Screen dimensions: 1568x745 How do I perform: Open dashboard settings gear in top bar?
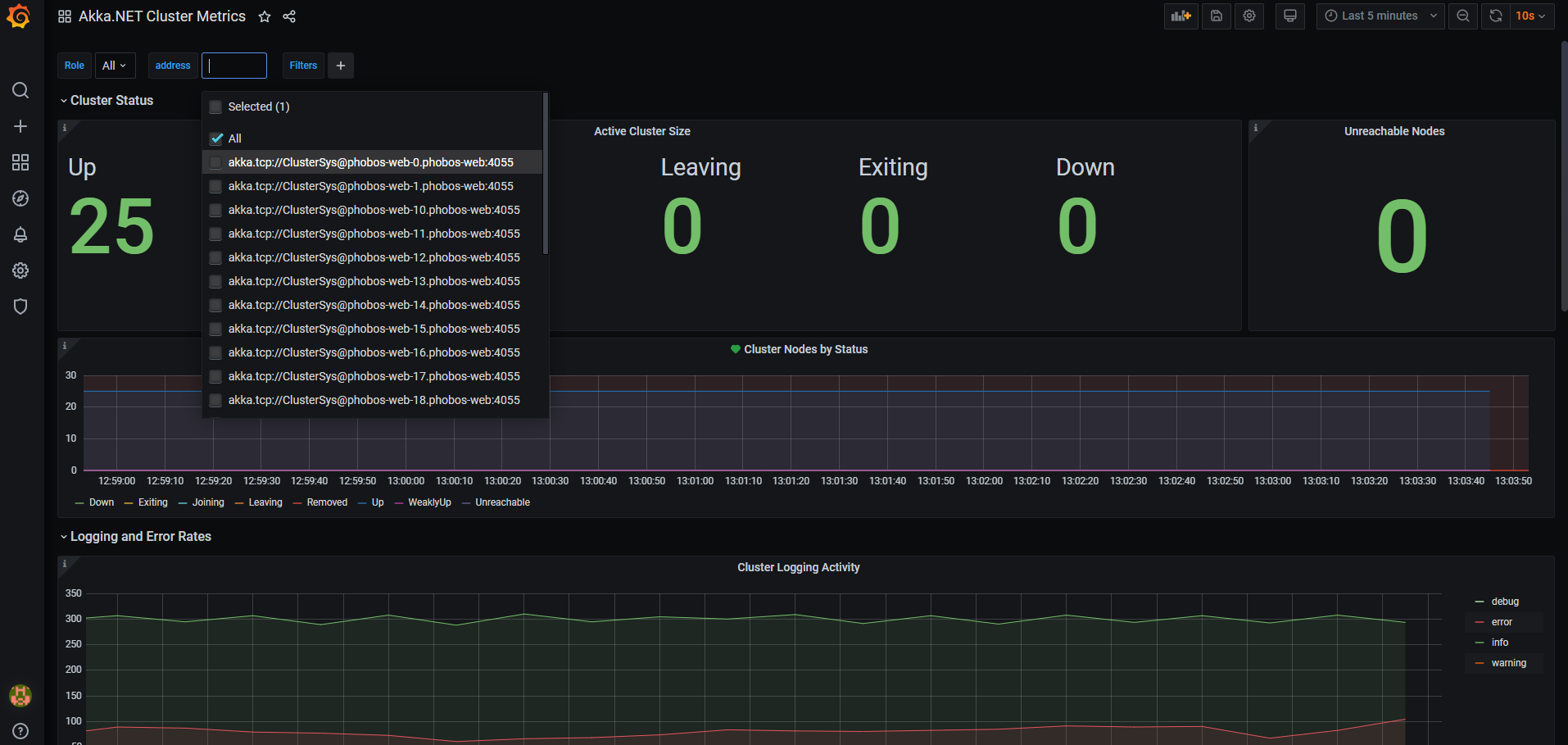[x=1249, y=16]
